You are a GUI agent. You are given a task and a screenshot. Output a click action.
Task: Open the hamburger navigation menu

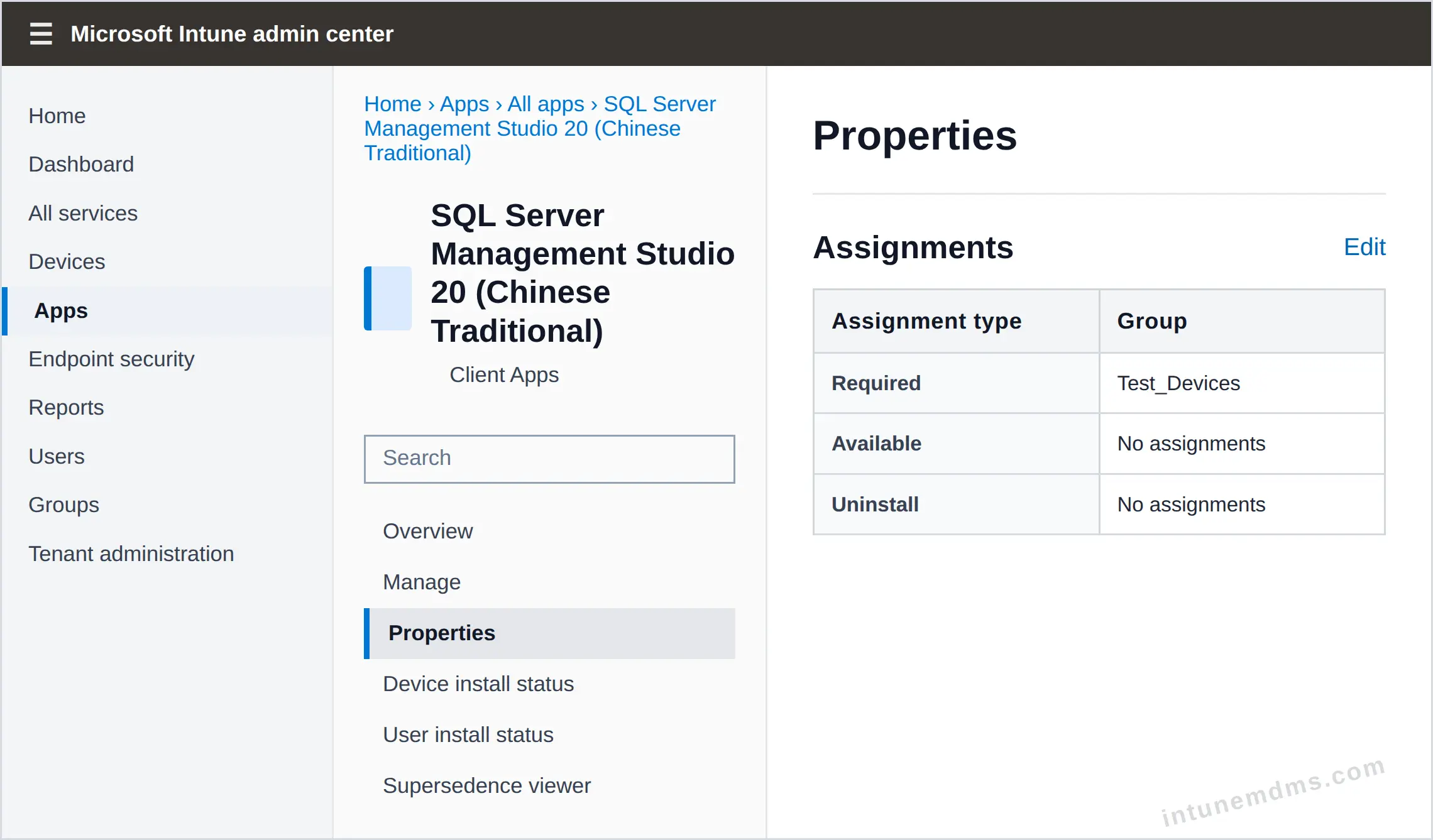(41, 33)
